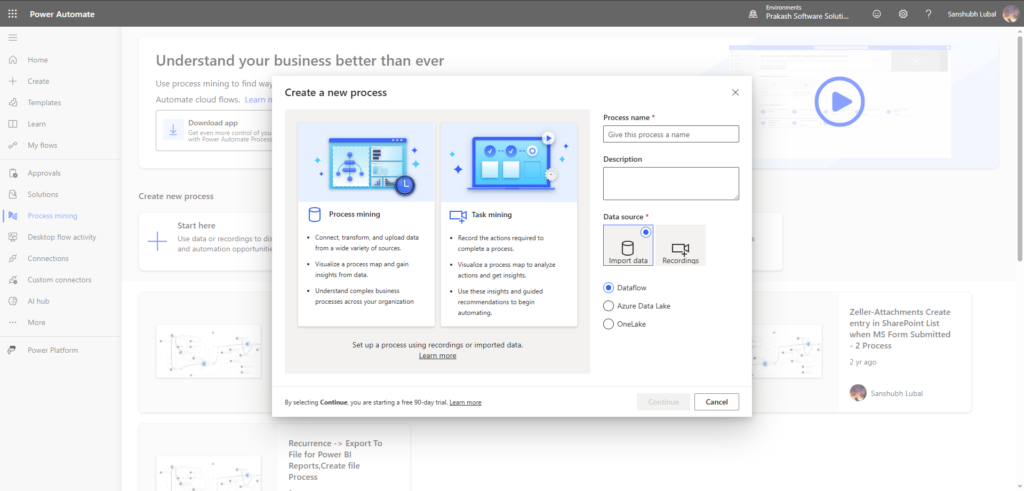Image resolution: width=1024 pixels, height=491 pixels.
Task: Select the Recordings data source tile
Action: [x=680, y=245]
